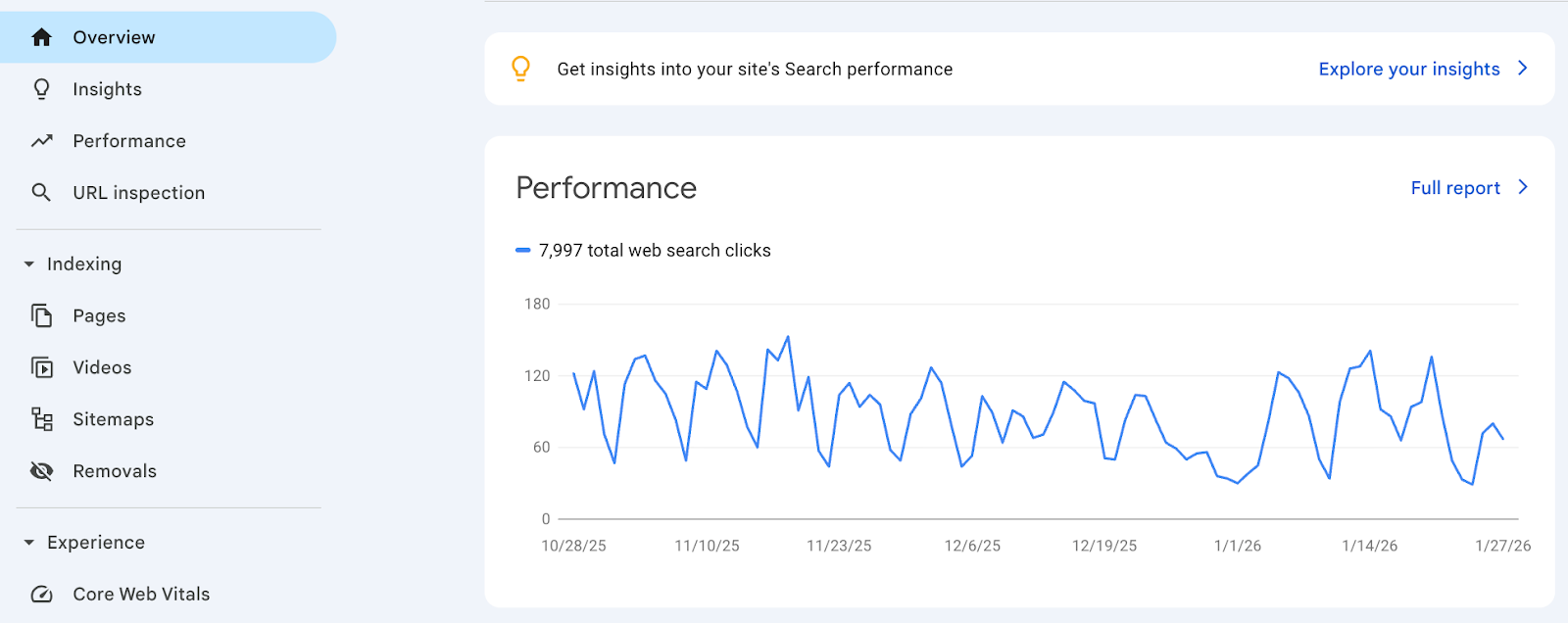
Task: Click the Core Web Vitals speedometer icon
Action: tap(41, 594)
